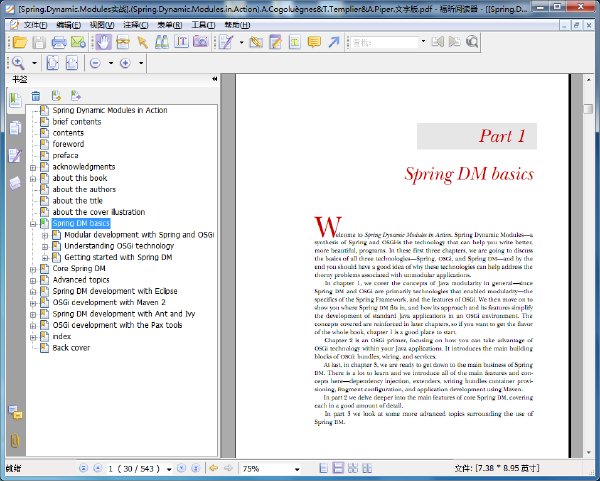Open the find box dropdown arrow

[423, 41]
